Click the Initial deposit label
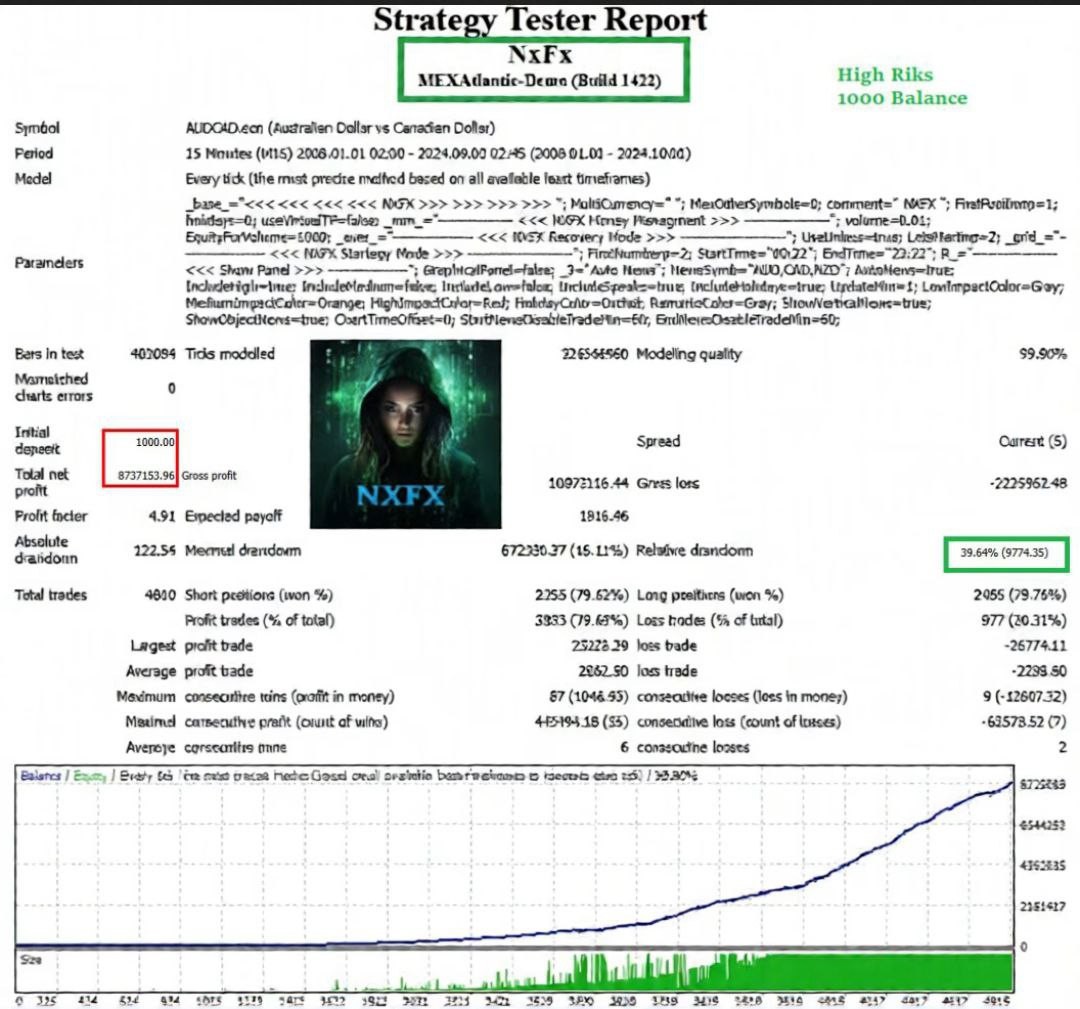Viewport: 1080px width, 1009px height. click(37, 440)
